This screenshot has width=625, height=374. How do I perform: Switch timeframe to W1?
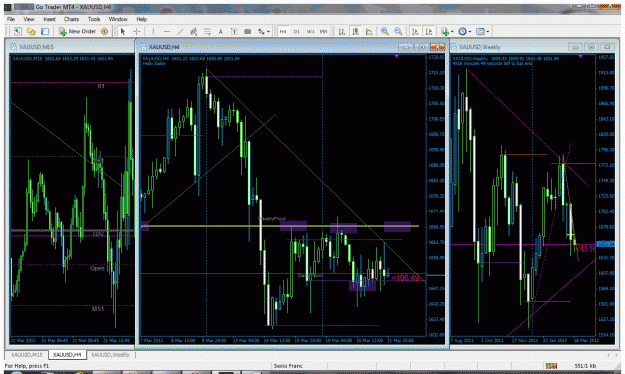coord(310,31)
